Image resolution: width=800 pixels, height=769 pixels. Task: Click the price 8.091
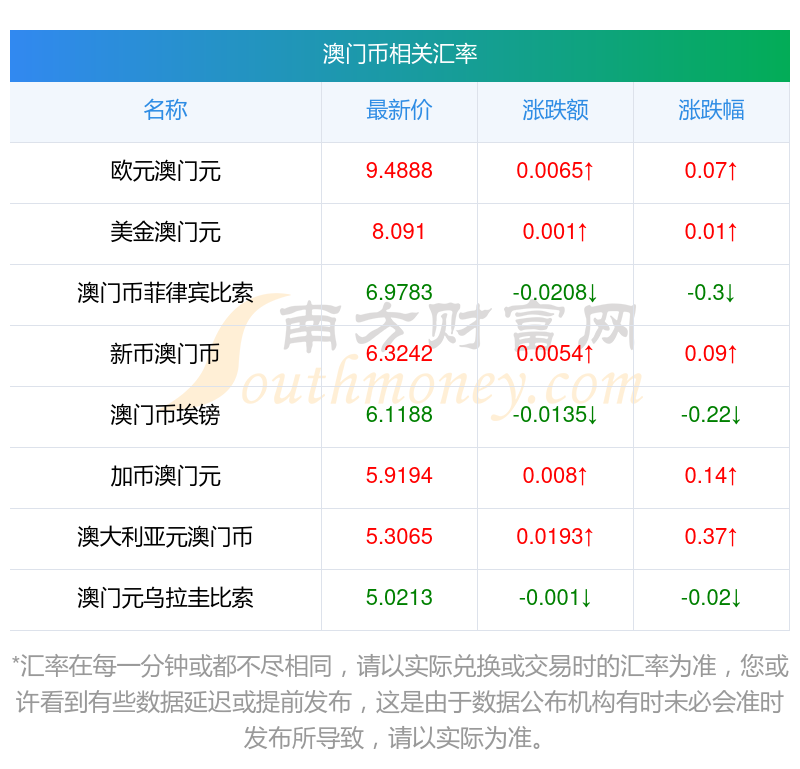tap(398, 232)
